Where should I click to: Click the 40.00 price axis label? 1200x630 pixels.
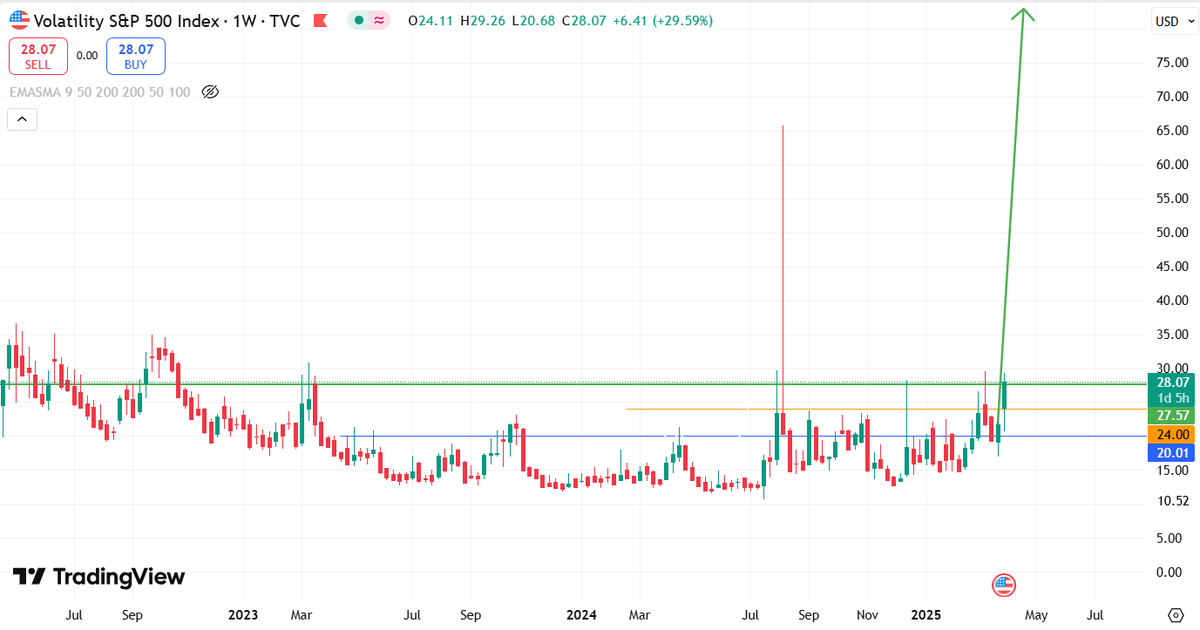pos(1172,300)
